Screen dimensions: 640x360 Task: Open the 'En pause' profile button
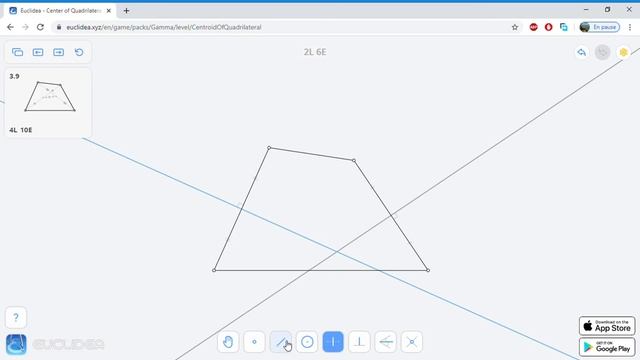coord(600,27)
